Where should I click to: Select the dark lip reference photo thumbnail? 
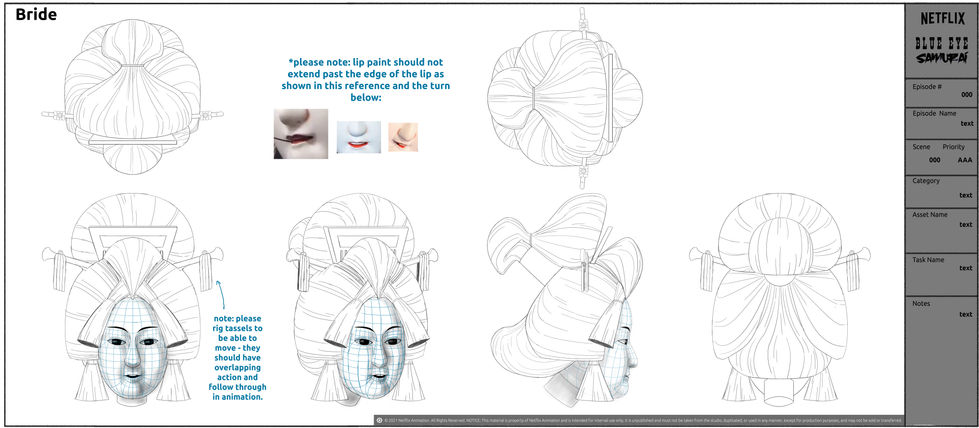tap(301, 134)
